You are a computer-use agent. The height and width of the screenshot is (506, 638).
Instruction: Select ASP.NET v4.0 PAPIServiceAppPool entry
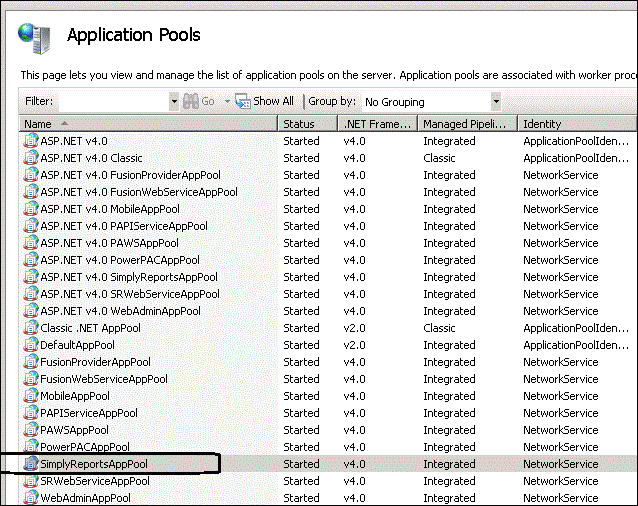[123, 226]
